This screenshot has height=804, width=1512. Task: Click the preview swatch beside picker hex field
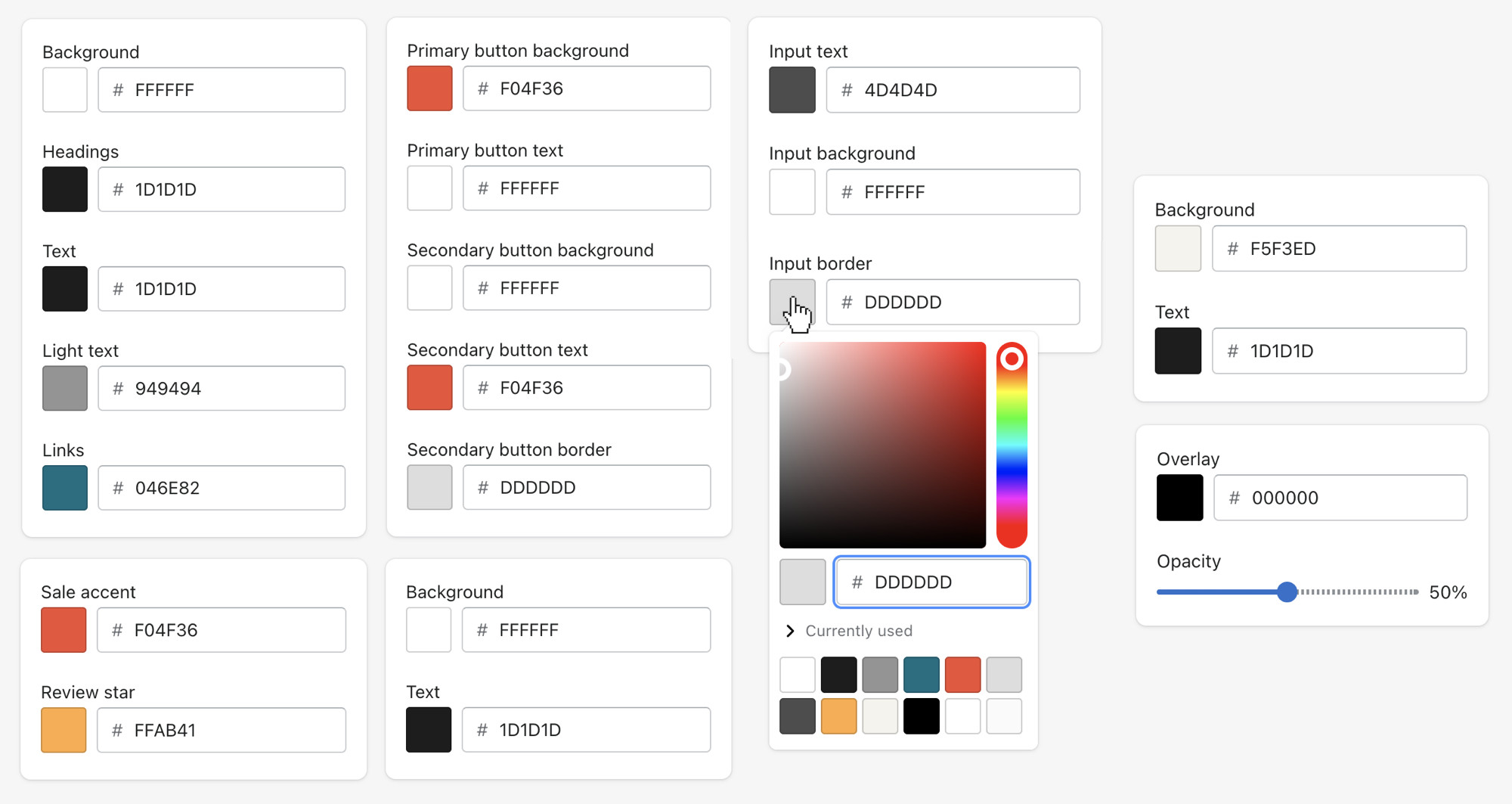[x=803, y=582]
